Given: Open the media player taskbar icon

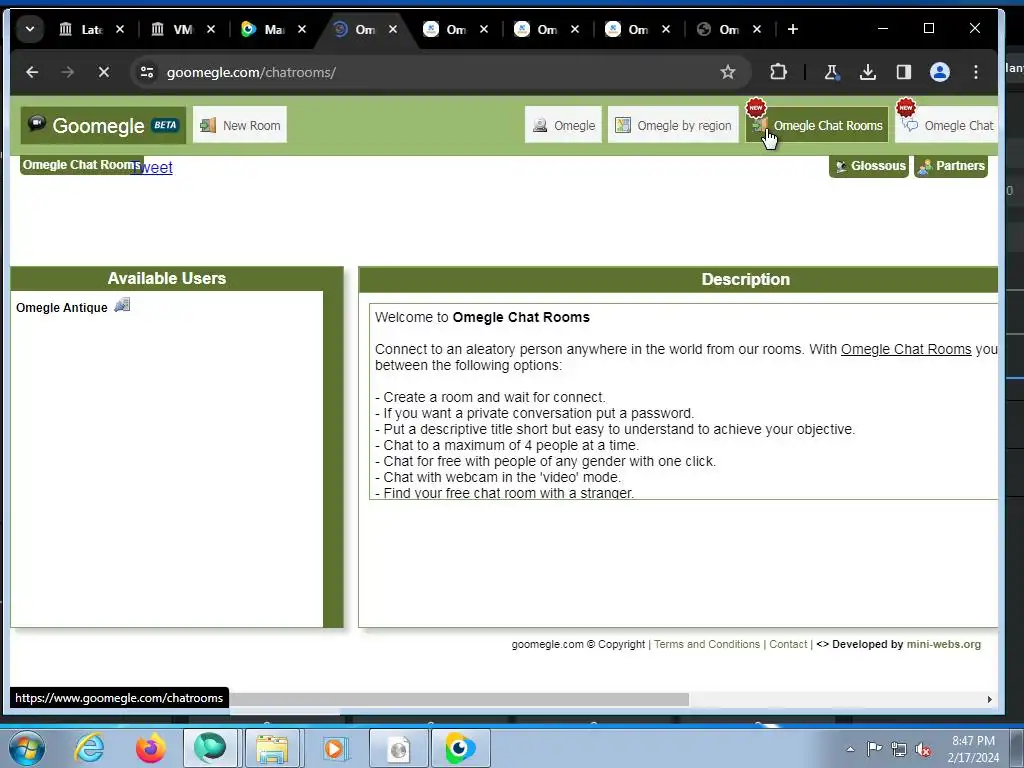Looking at the screenshot, I should [334, 748].
